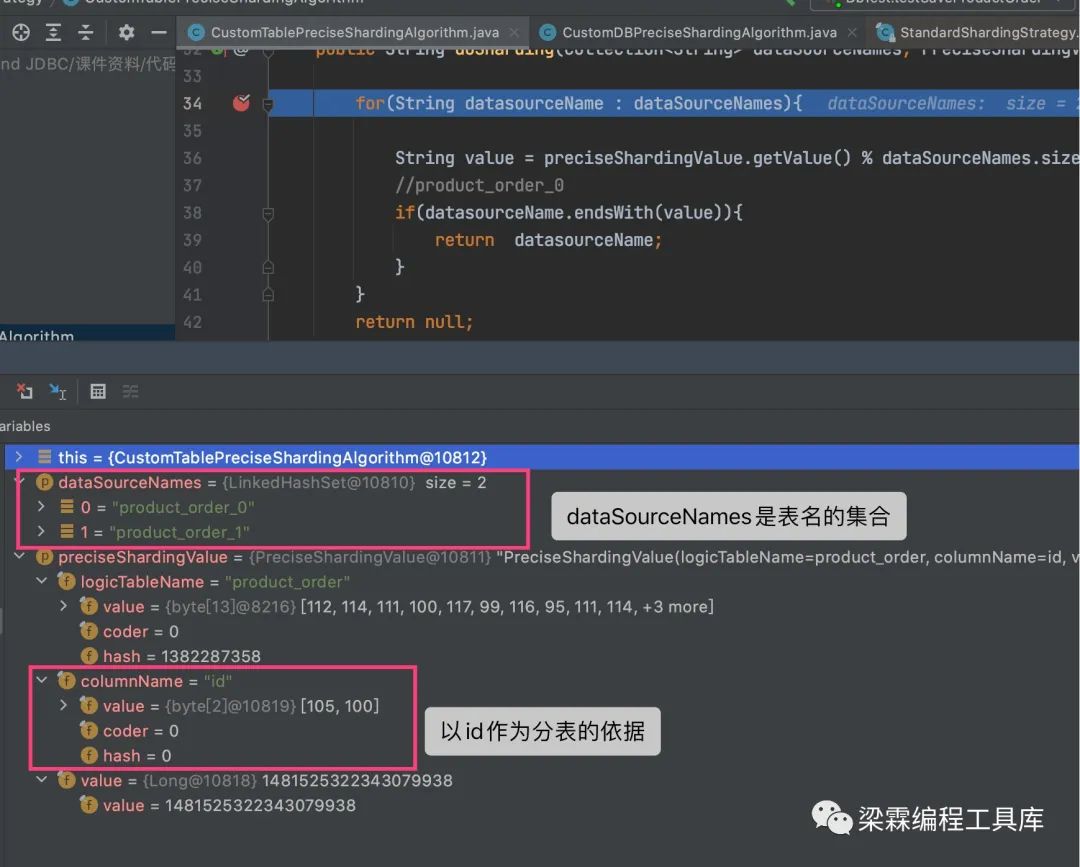Screen dimensions: 1080x867
Task: Switch to CustomTablePreciseShardingAlgorithm.java tab
Action: click(x=354, y=32)
